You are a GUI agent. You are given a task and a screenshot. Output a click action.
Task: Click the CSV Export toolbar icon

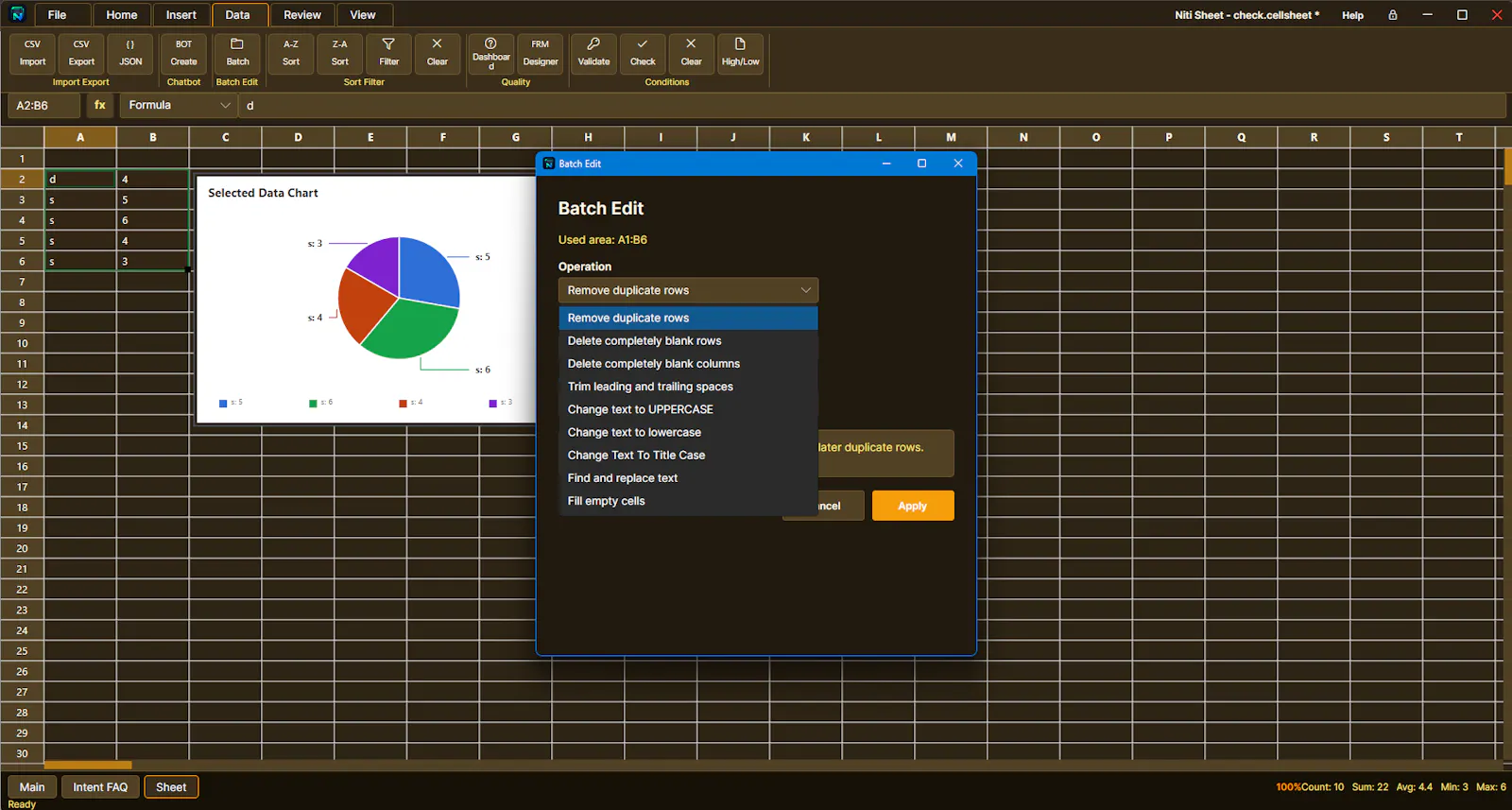(x=81, y=53)
